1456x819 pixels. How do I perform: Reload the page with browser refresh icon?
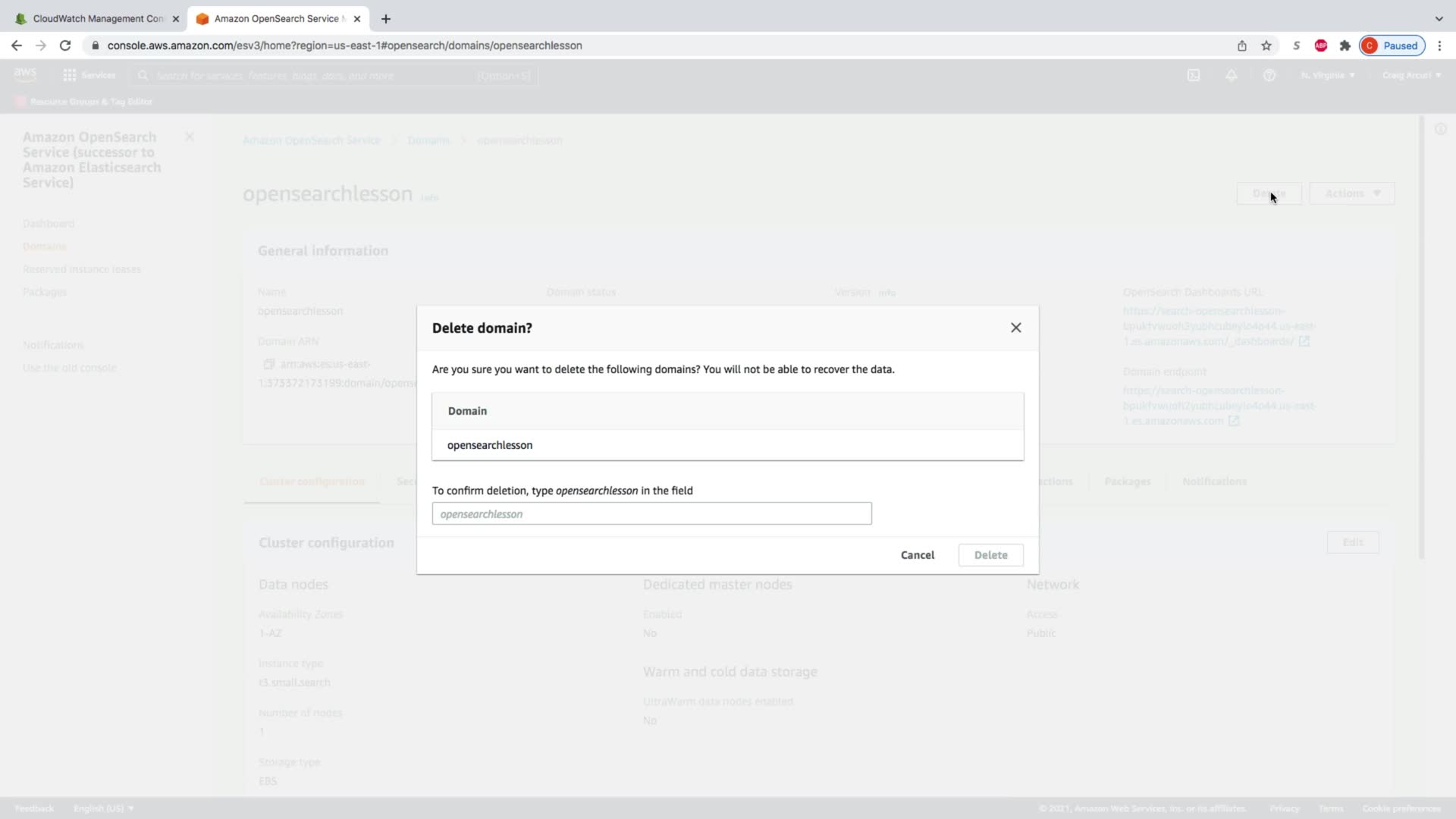click(x=65, y=45)
